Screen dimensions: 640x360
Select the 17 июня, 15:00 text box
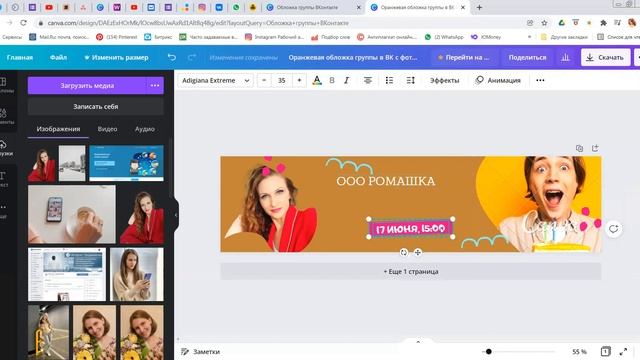[411, 229]
